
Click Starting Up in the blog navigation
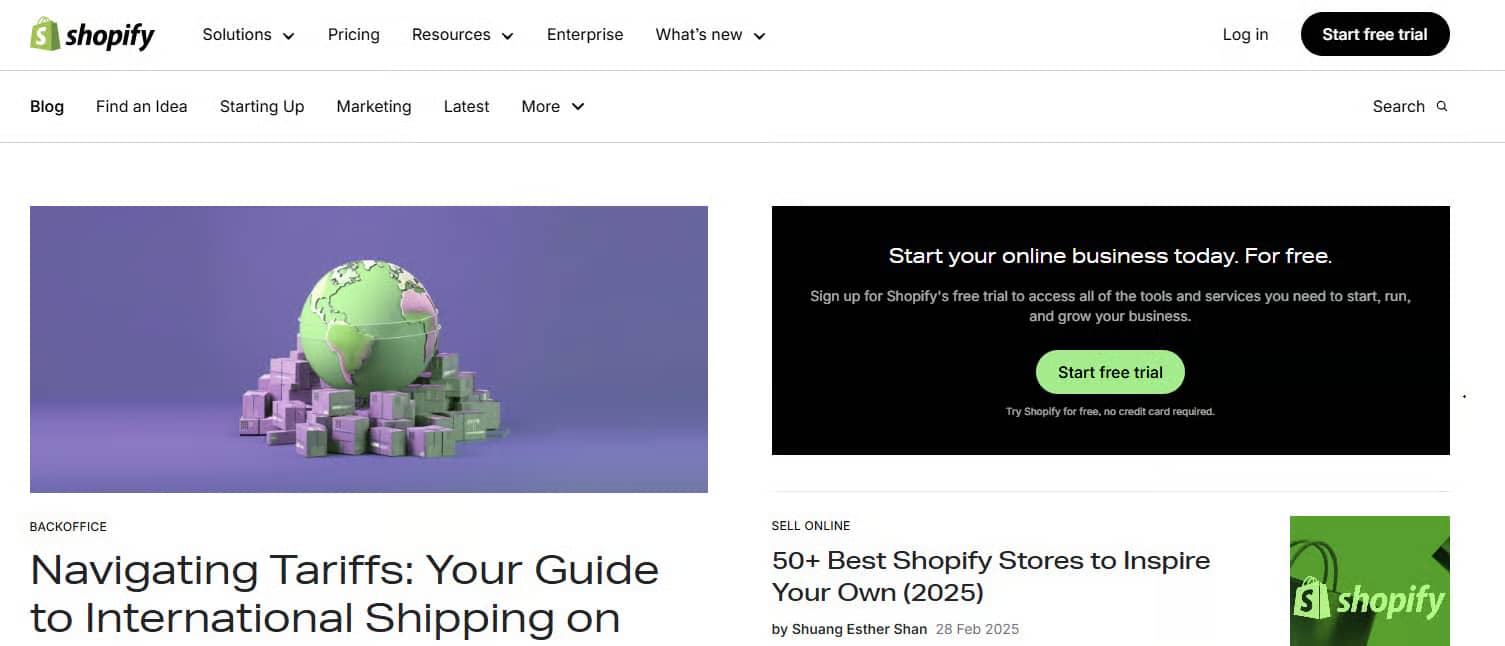click(x=261, y=106)
